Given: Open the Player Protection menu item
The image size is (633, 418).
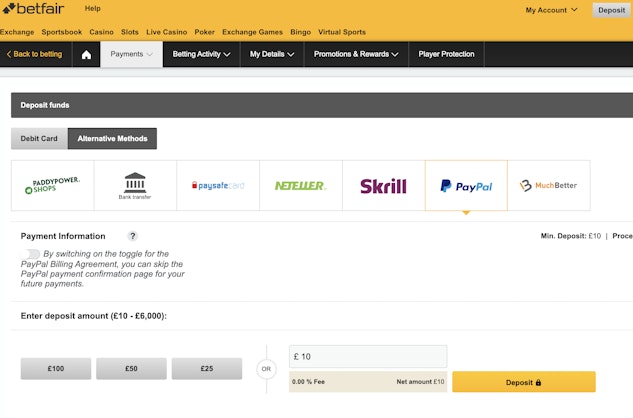Looking at the screenshot, I should pos(446,54).
